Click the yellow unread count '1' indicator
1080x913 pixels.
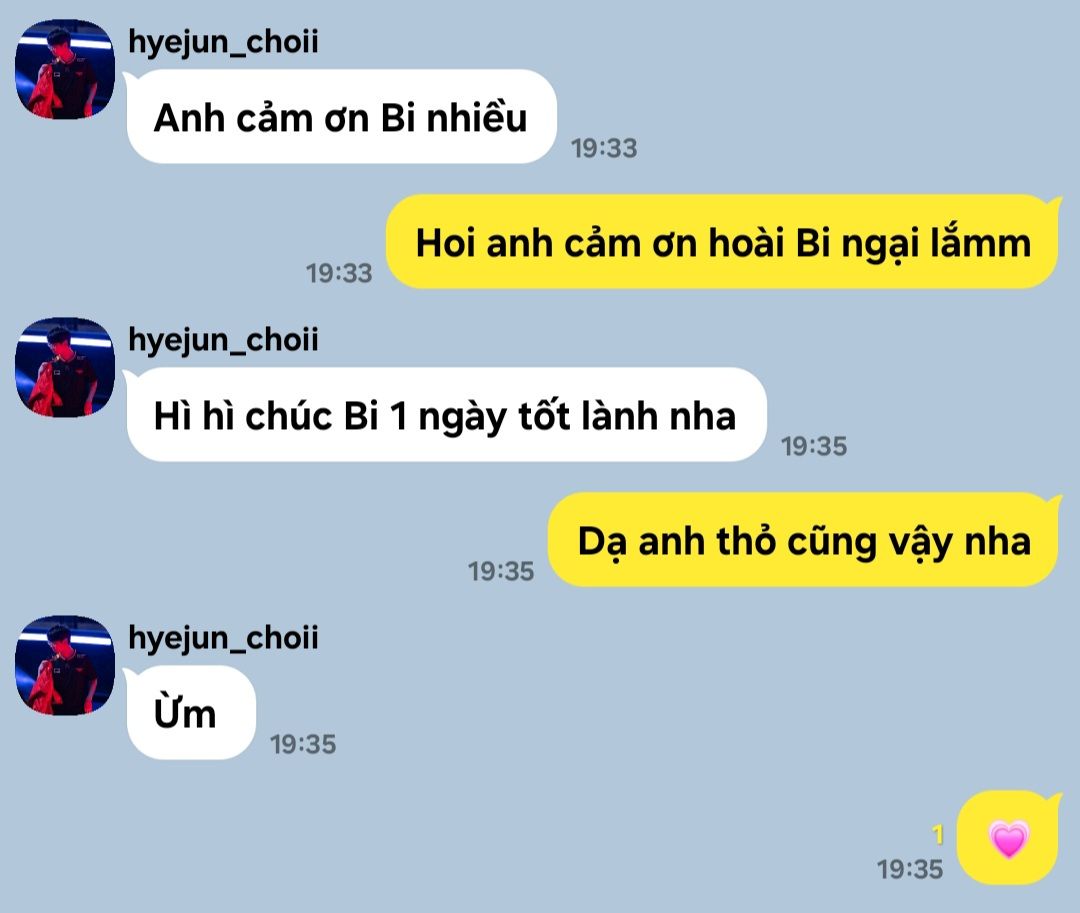(937, 835)
